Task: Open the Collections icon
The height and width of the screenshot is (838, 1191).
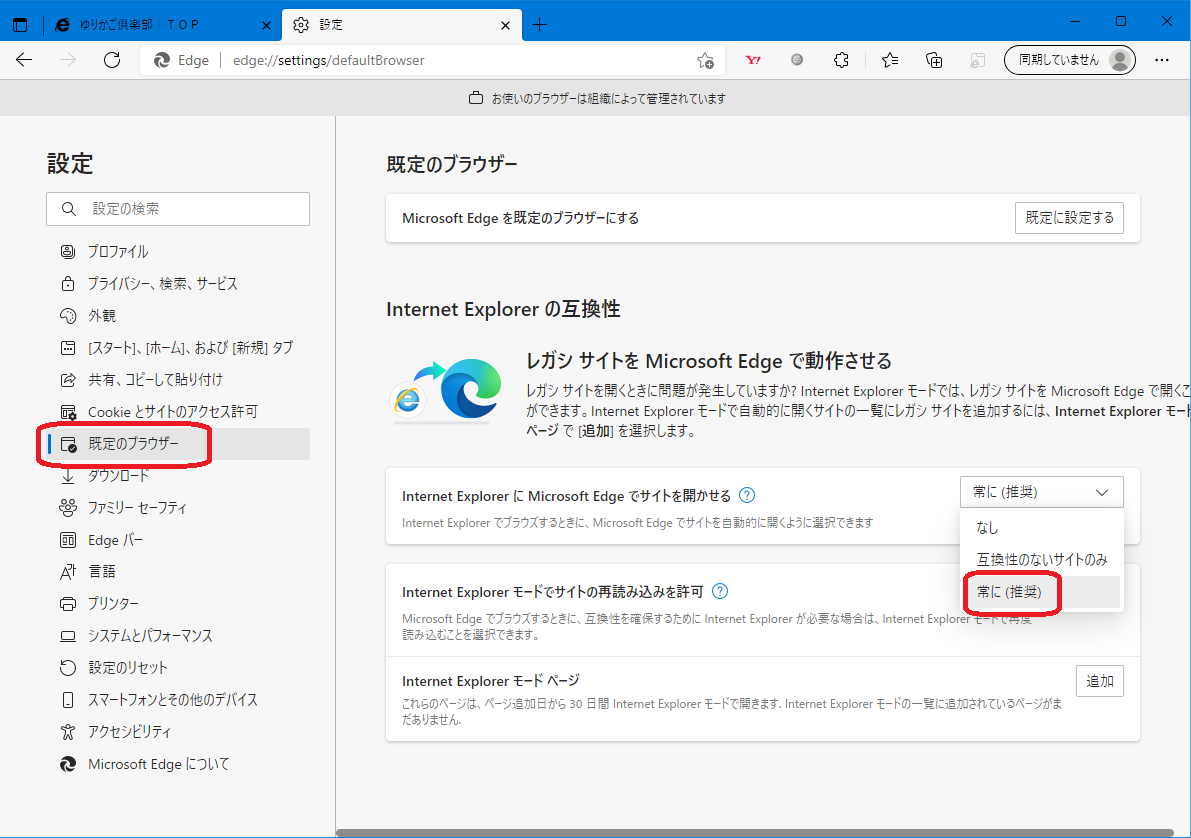Action: click(x=934, y=60)
